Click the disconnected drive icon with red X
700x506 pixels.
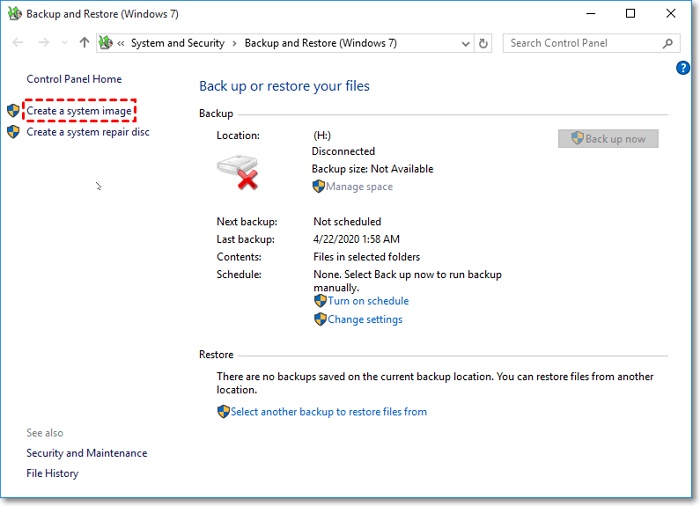[238, 172]
